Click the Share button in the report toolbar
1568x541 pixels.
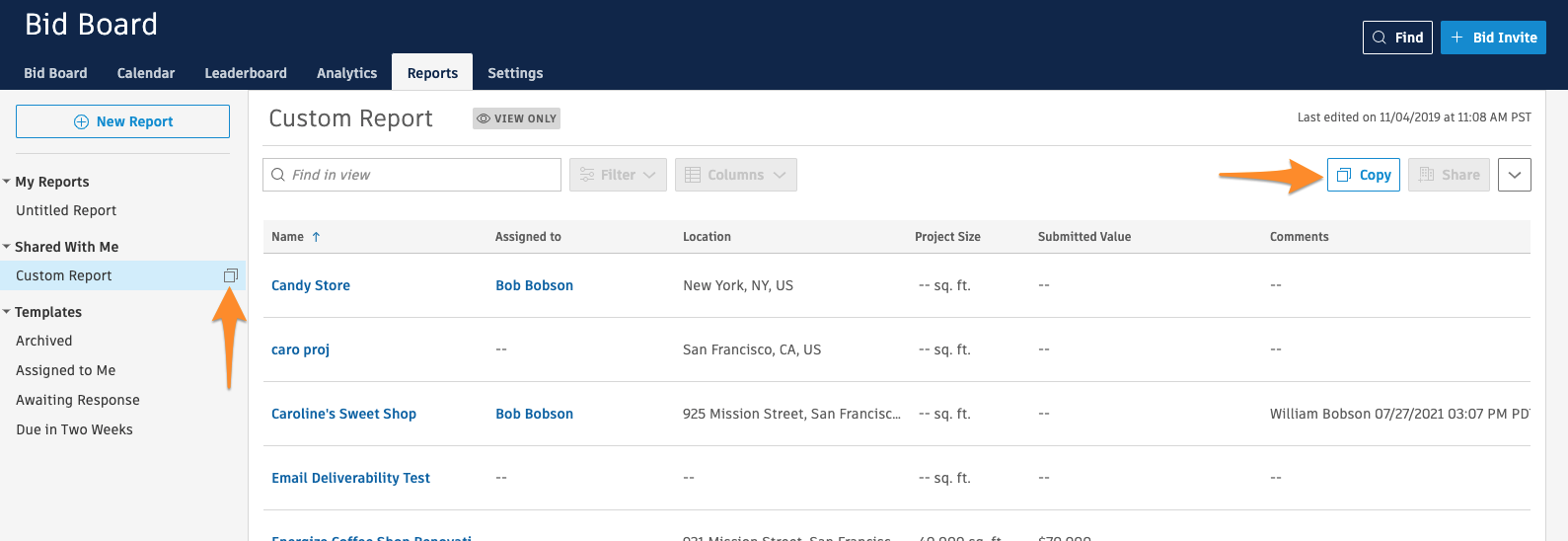pyautogui.click(x=1449, y=175)
